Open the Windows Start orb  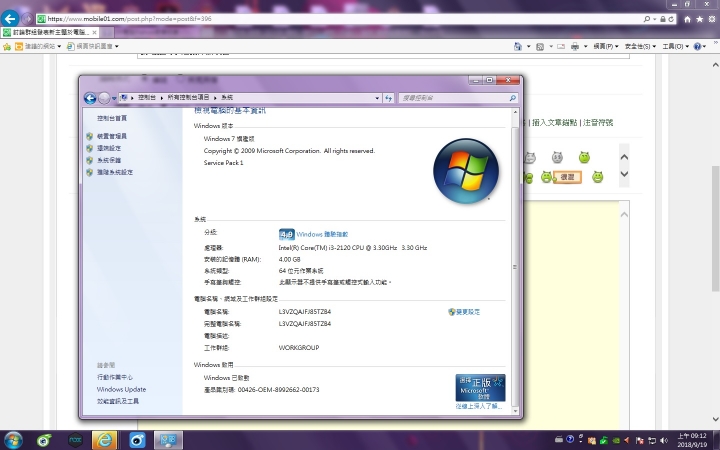coord(13,440)
